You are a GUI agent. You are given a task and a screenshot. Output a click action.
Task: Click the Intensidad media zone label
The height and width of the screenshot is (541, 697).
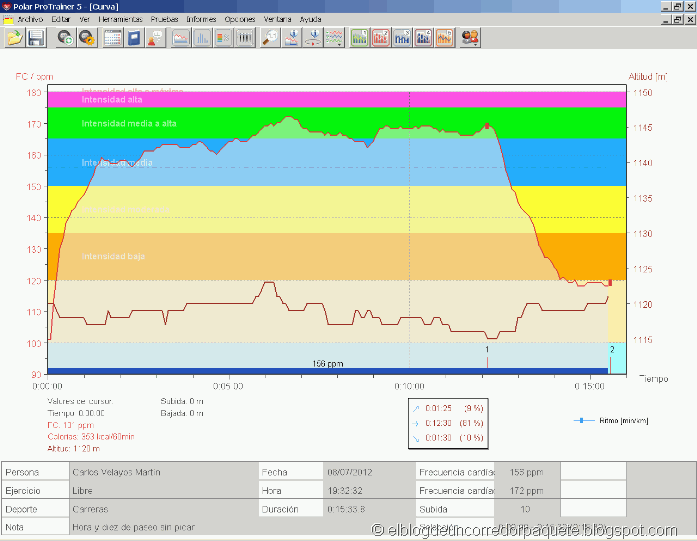[x=117, y=163]
